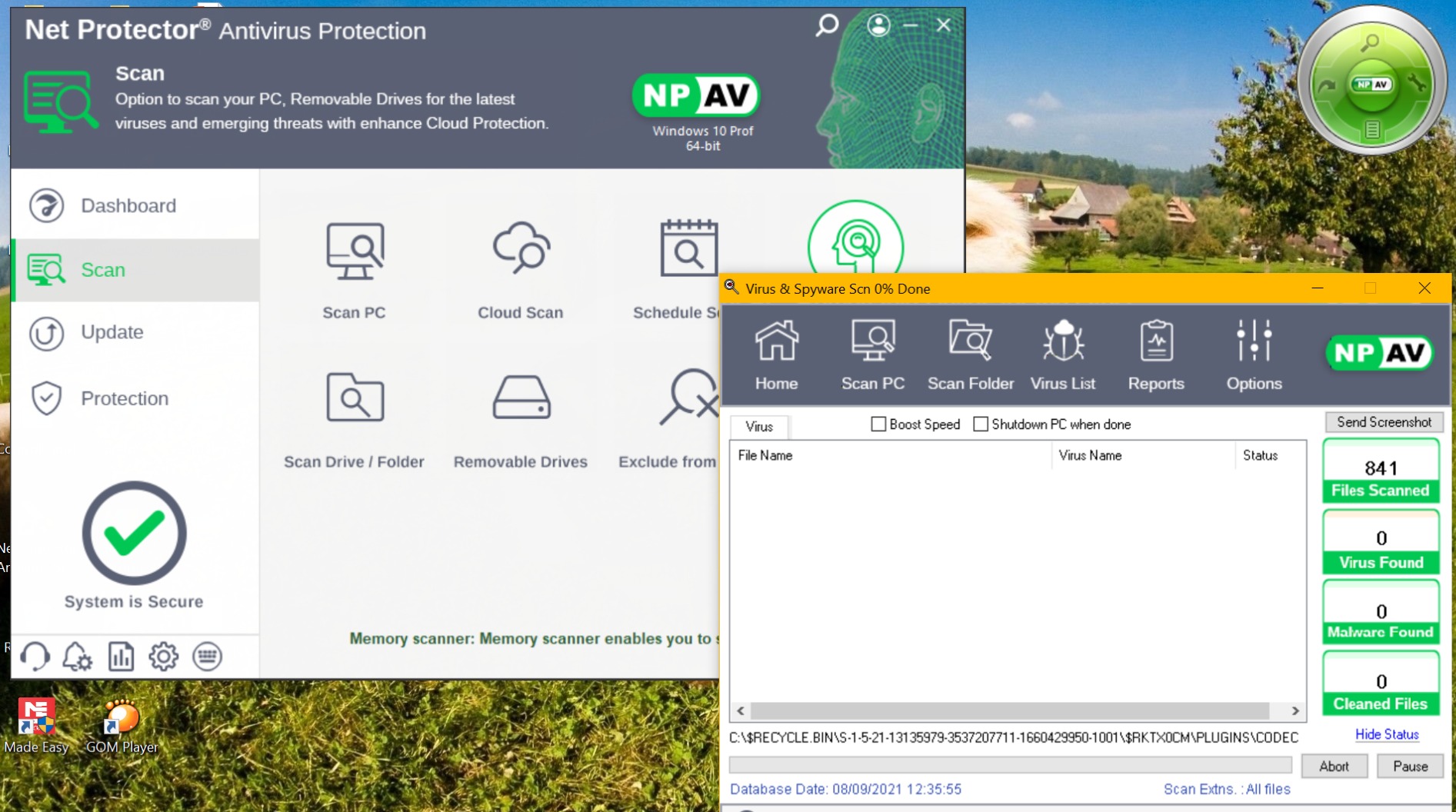Open Scan Drive / Folder
The height and width of the screenshot is (812, 1456).
tap(354, 415)
